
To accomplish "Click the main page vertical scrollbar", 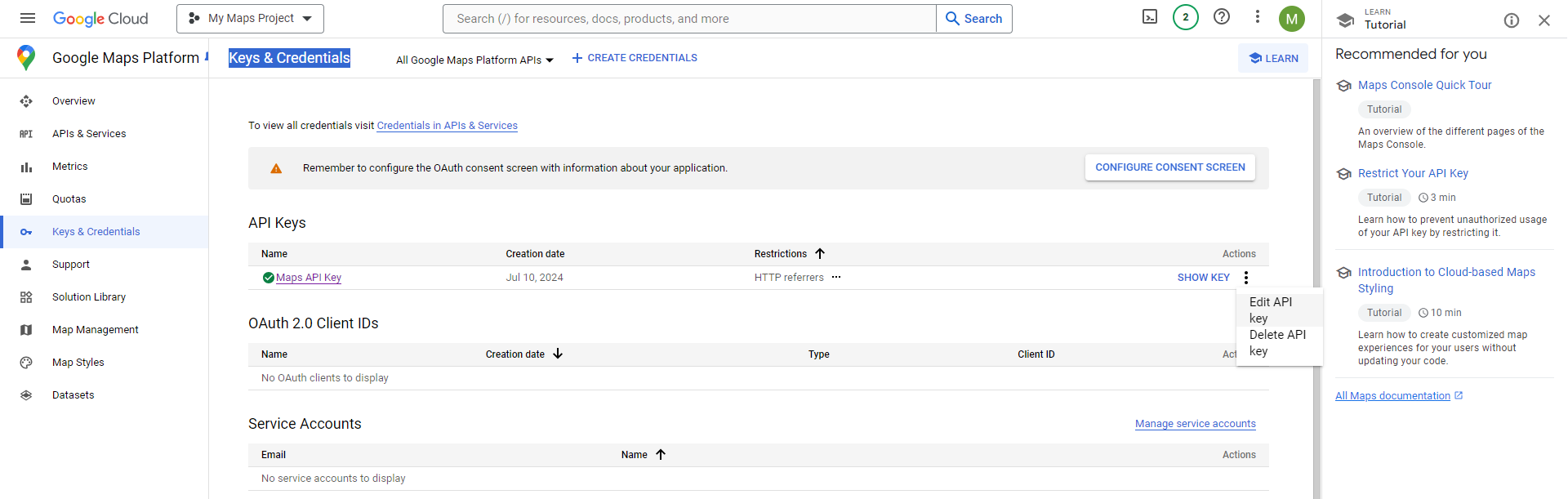I will click(1316, 288).
